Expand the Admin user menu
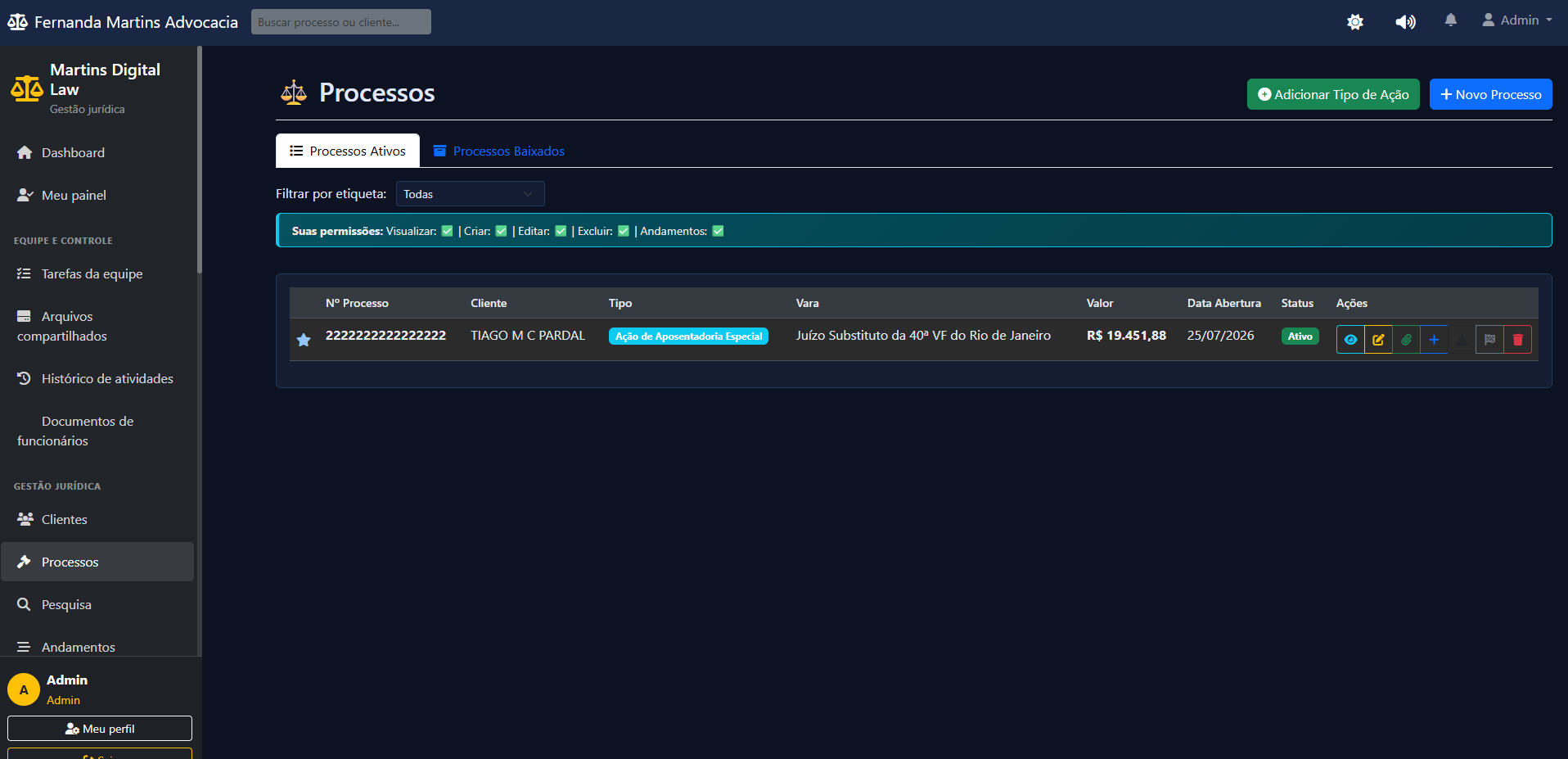Screen dimensions: 1568x759 point(1517,20)
